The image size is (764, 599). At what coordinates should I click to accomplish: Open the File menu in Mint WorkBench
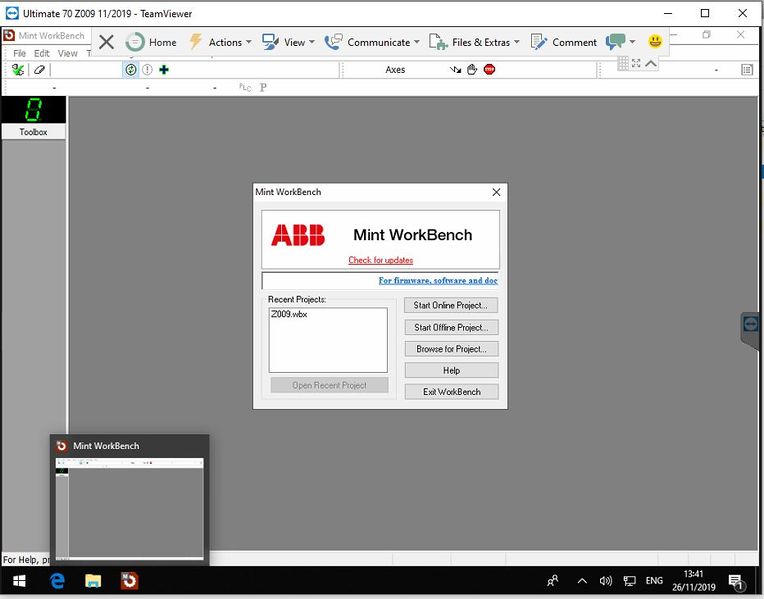click(x=19, y=53)
